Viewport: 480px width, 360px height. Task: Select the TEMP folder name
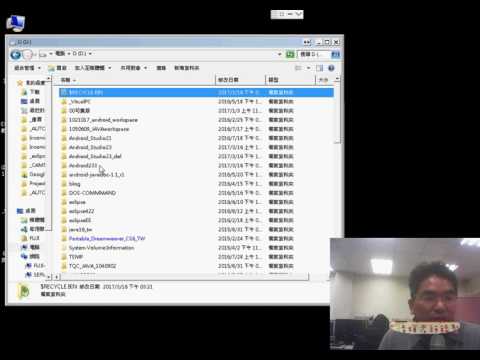click(76, 257)
